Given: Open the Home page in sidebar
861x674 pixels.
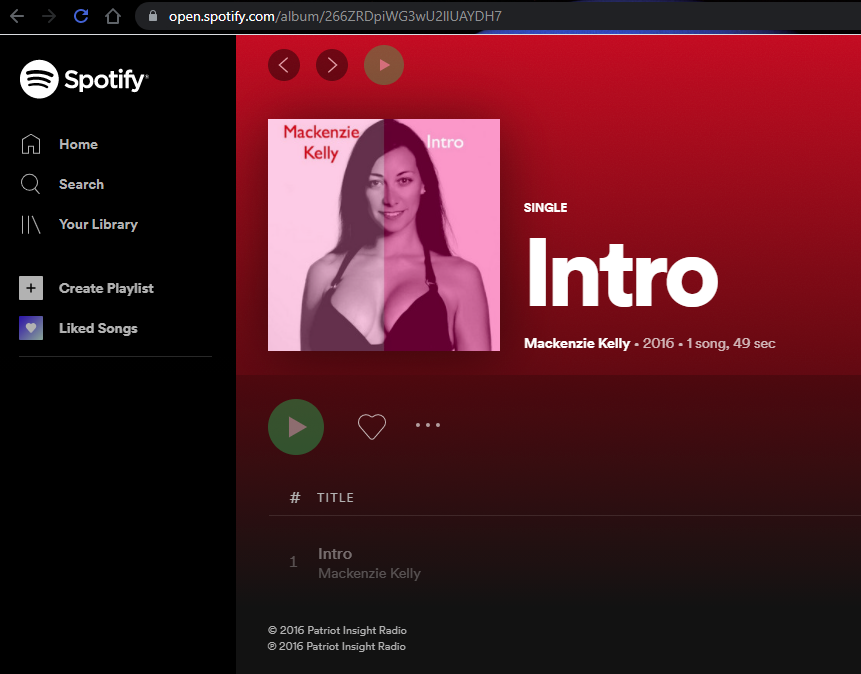Looking at the screenshot, I should tap(78, 144).
